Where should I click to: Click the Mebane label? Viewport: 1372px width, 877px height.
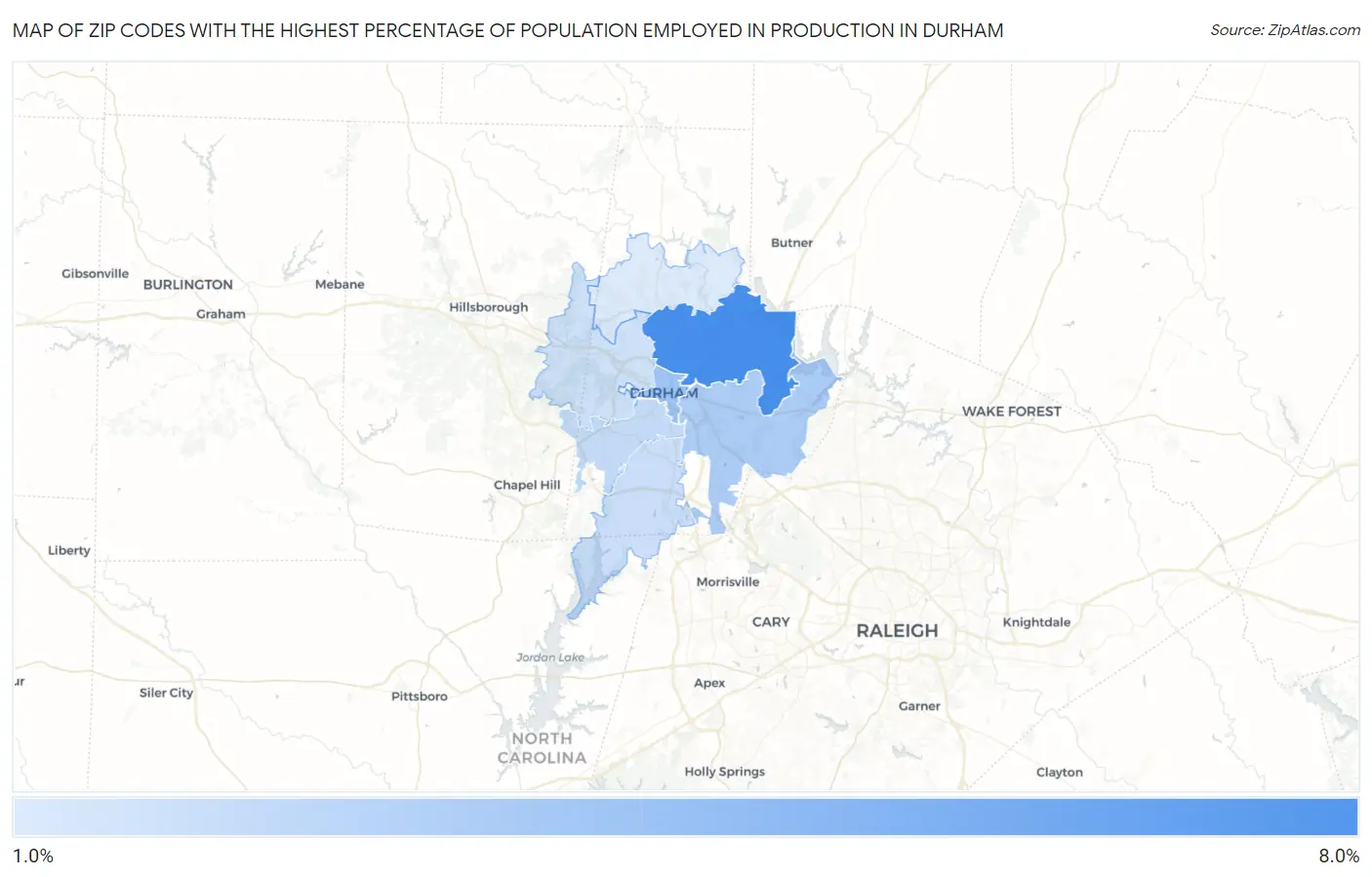pos(340,285)
